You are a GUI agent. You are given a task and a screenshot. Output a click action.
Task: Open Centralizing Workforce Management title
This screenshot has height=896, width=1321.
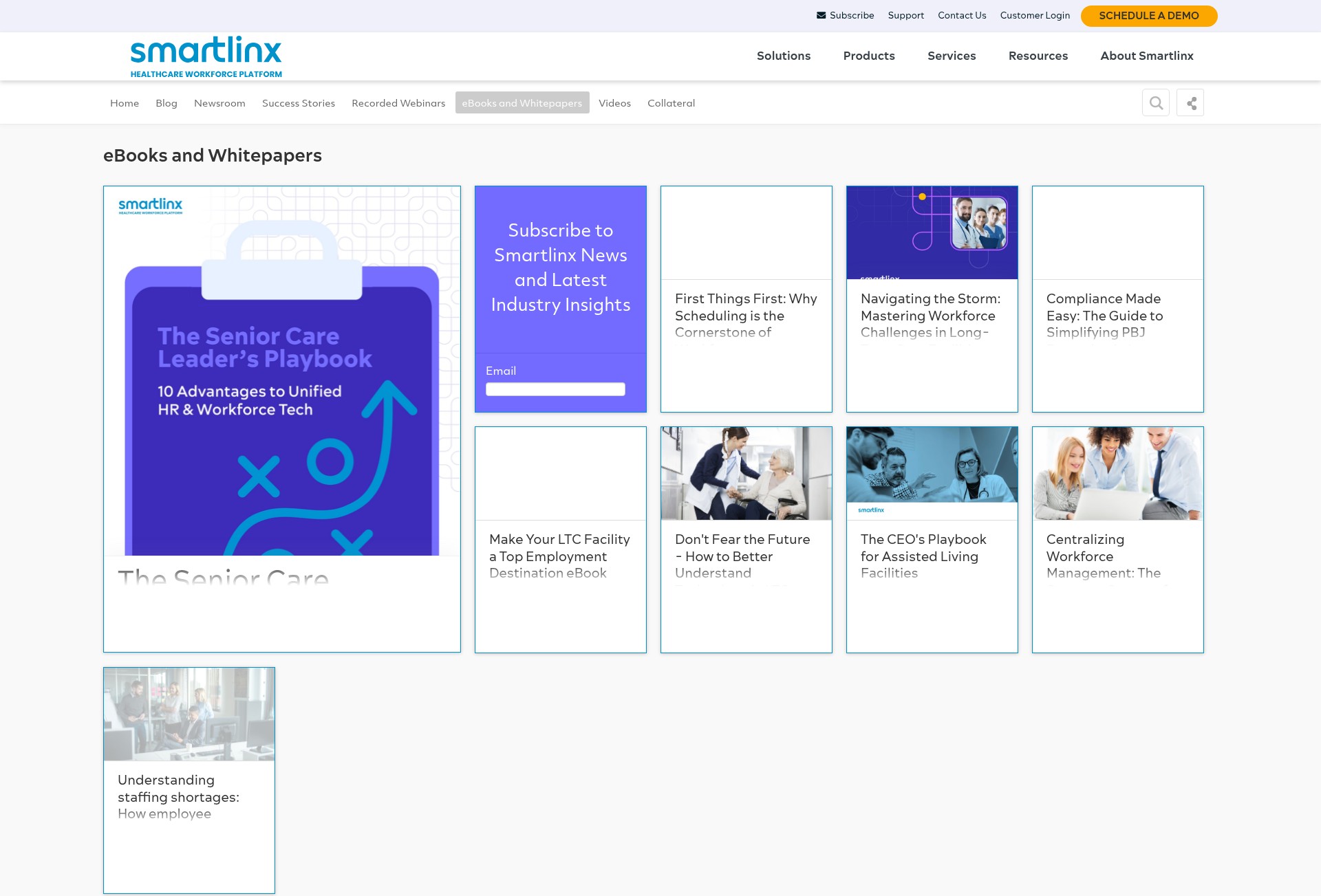(1104, 556)
